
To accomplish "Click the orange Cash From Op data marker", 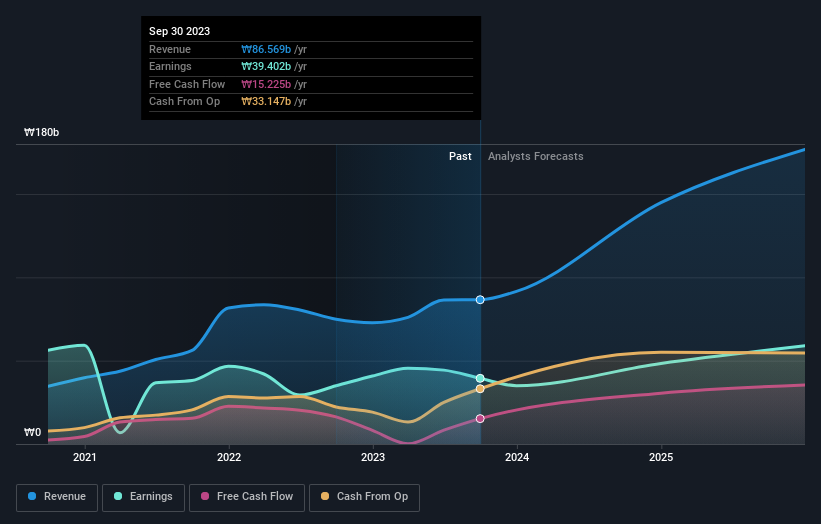I will point(480,389).
